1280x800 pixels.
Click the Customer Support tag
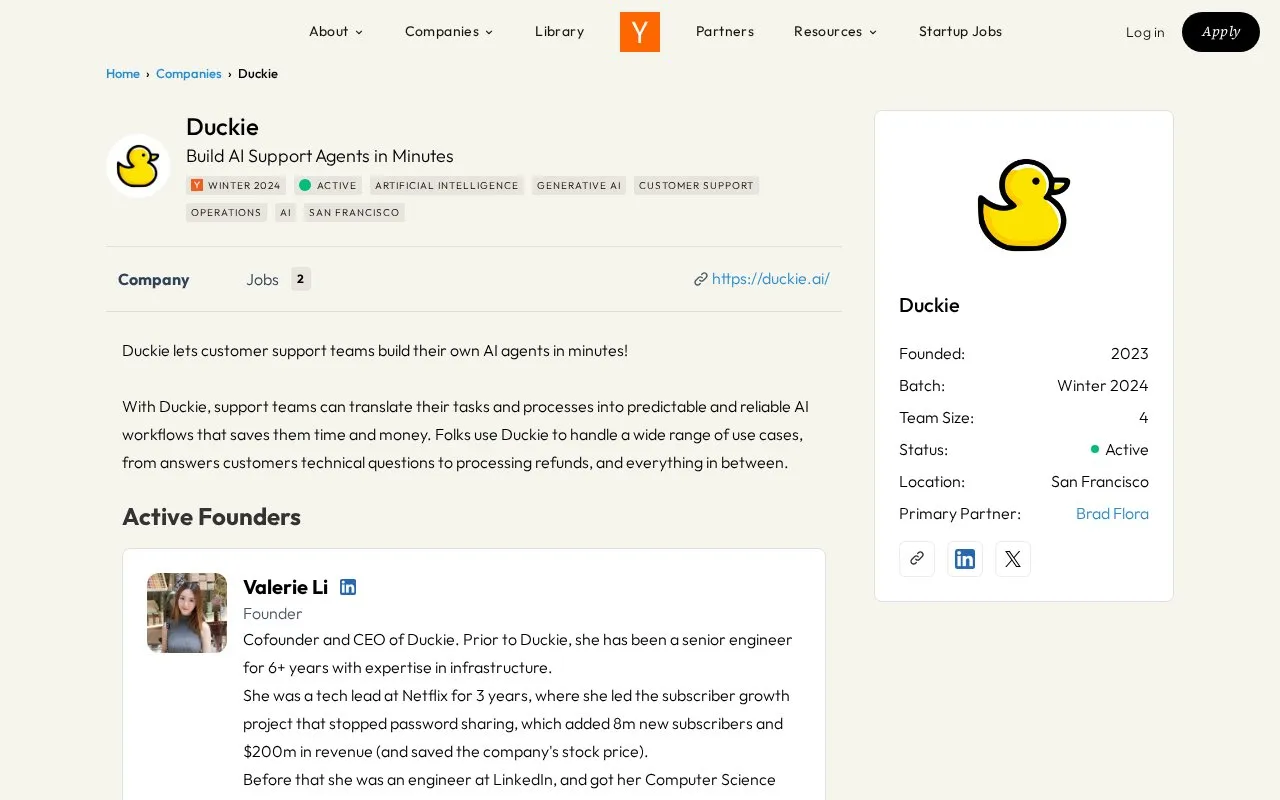(696, 185)
